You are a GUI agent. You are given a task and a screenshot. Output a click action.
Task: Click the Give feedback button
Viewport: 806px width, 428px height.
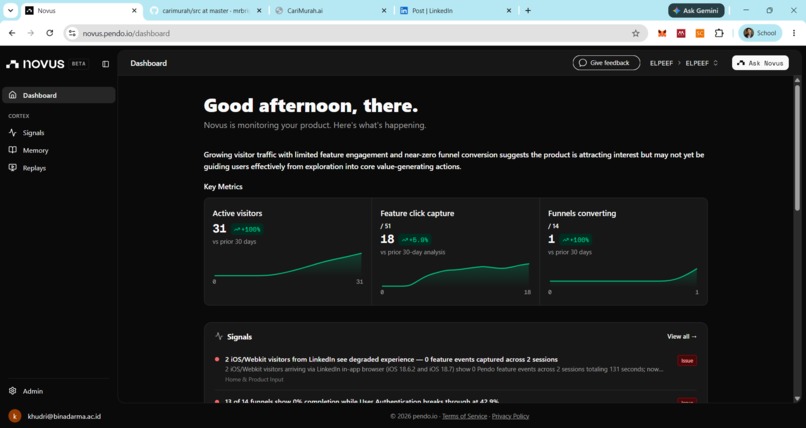pos(606,63)
